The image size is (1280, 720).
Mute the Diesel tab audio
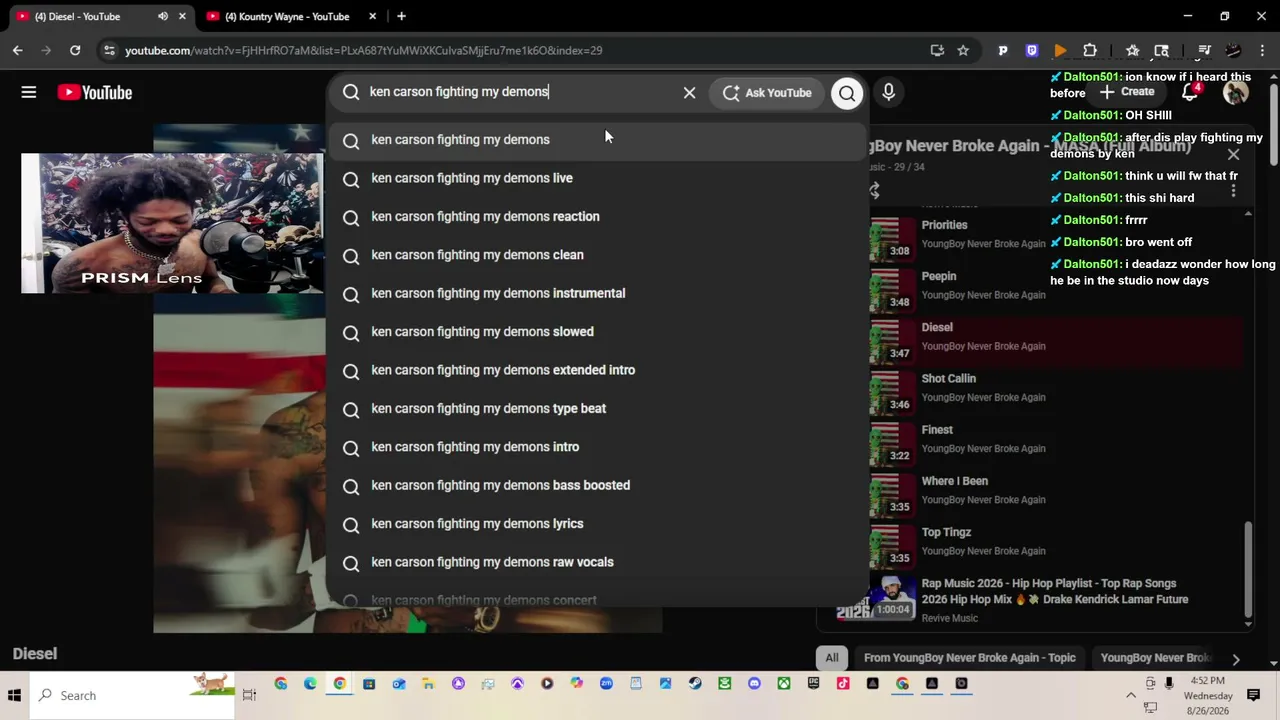[163, 16]
